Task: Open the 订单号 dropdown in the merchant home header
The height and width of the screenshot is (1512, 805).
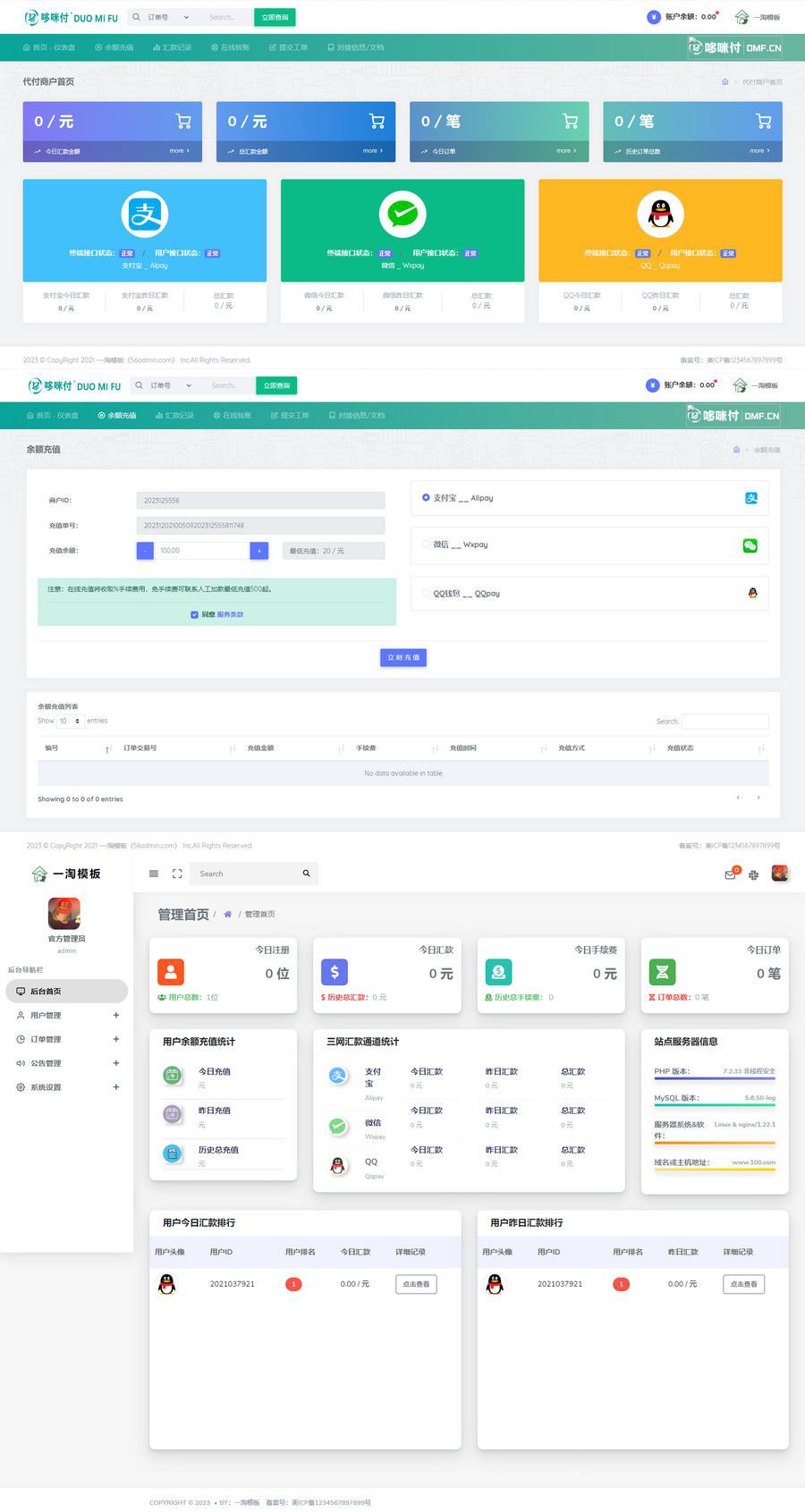Action: click(x=168, y=17)
